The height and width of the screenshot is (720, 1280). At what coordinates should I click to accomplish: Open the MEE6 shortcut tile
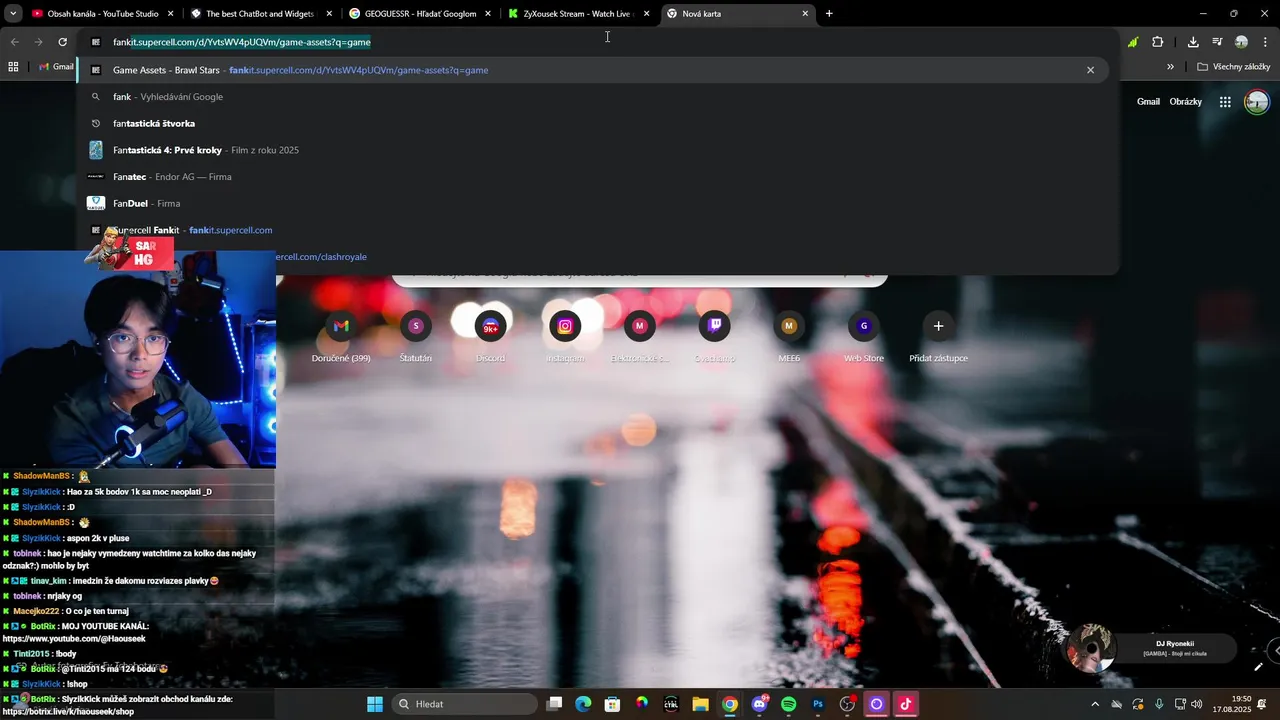(x=789, y=337)
